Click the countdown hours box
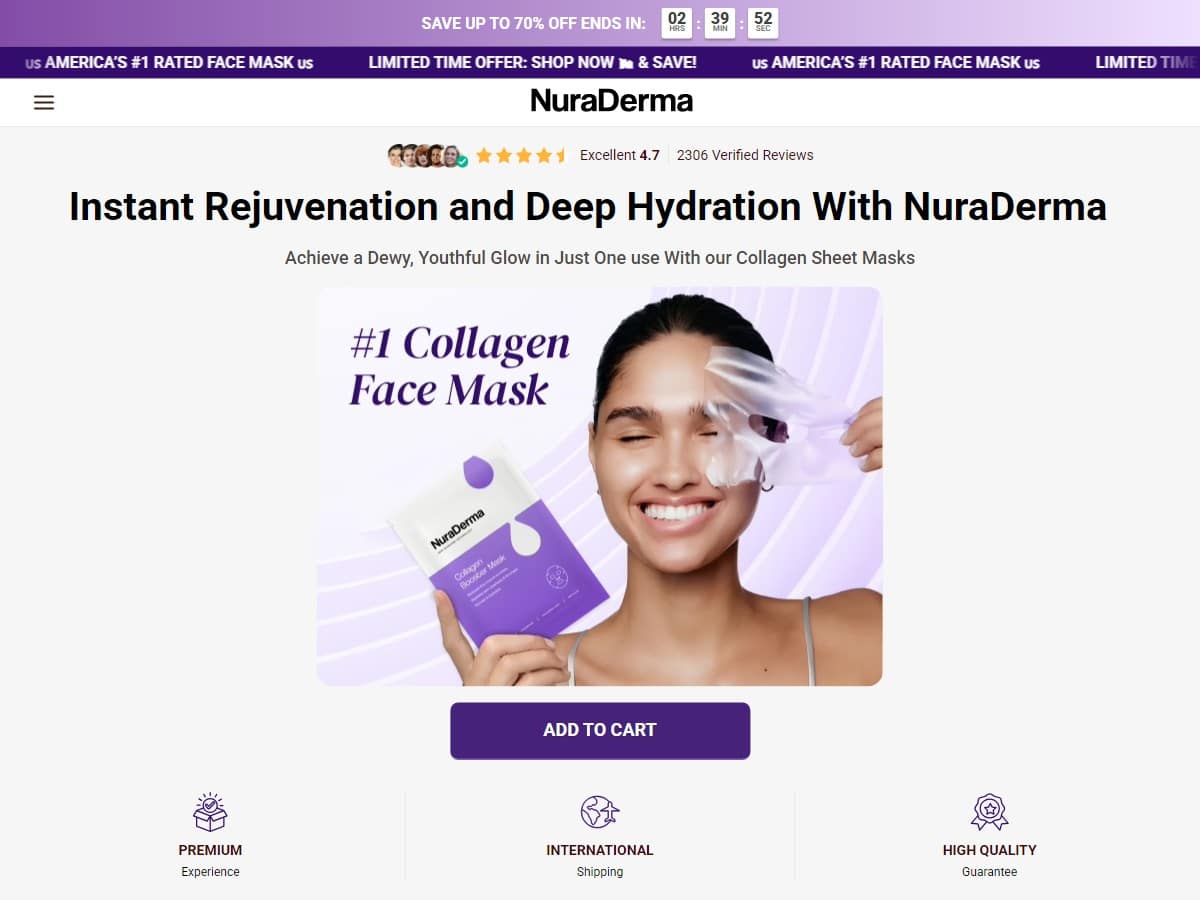The height and width of the screenshot is (900, 1200). tap(677, 23)
